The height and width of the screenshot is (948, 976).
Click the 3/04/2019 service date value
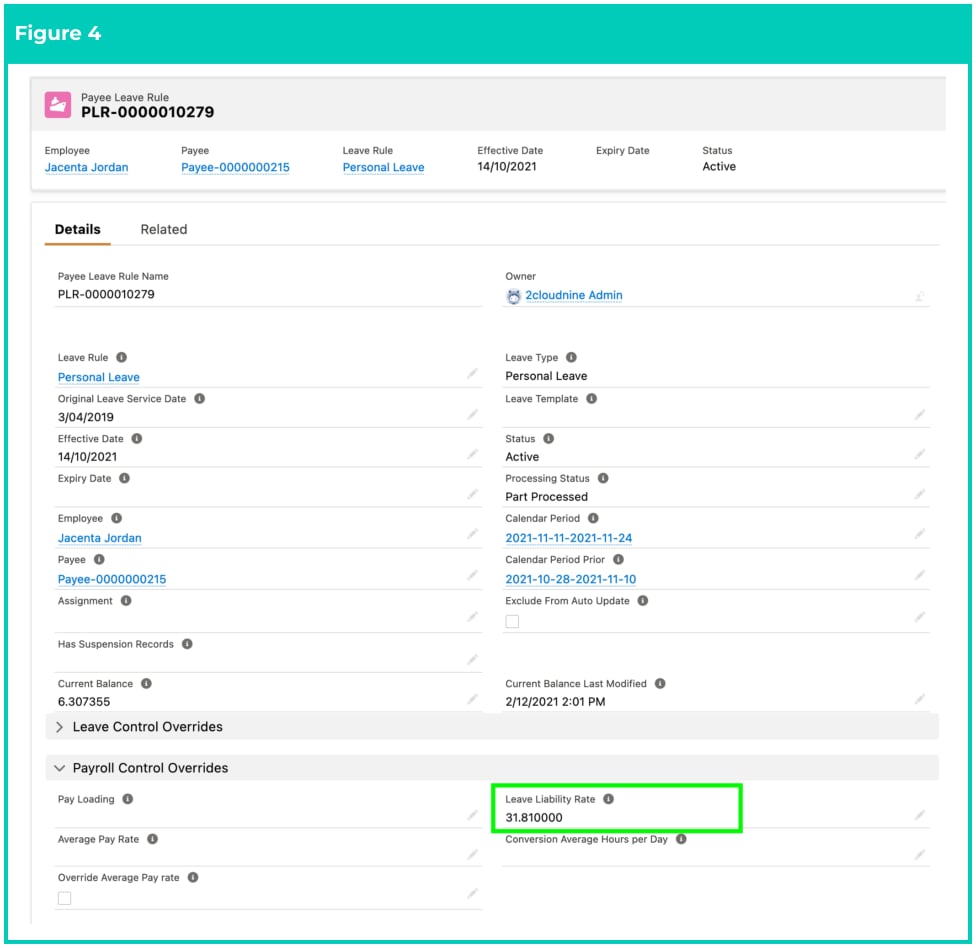[86, 417]
